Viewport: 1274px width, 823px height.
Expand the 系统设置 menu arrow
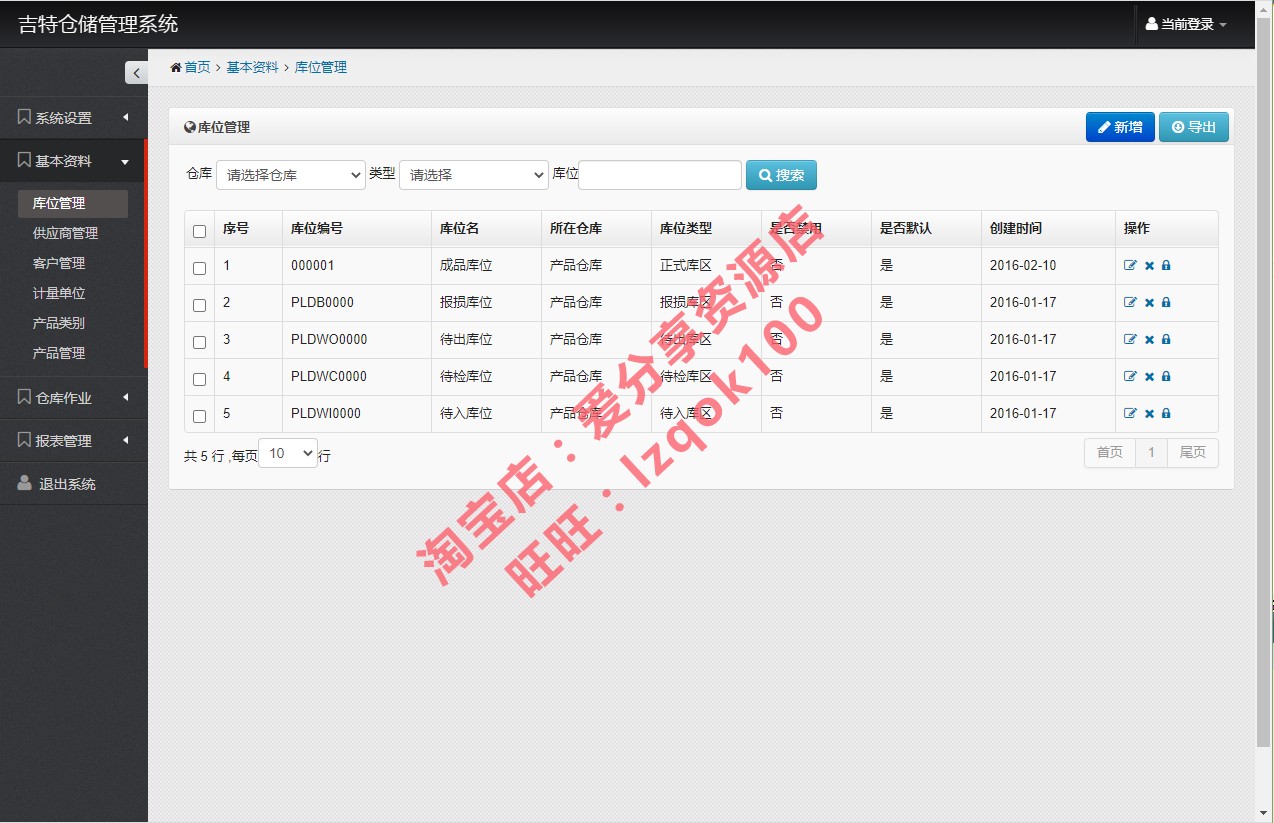tap(126, 117)
